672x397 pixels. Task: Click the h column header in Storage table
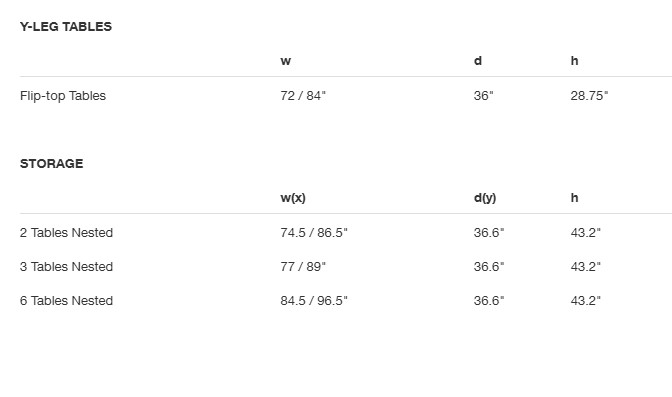(x=574, y=198)
